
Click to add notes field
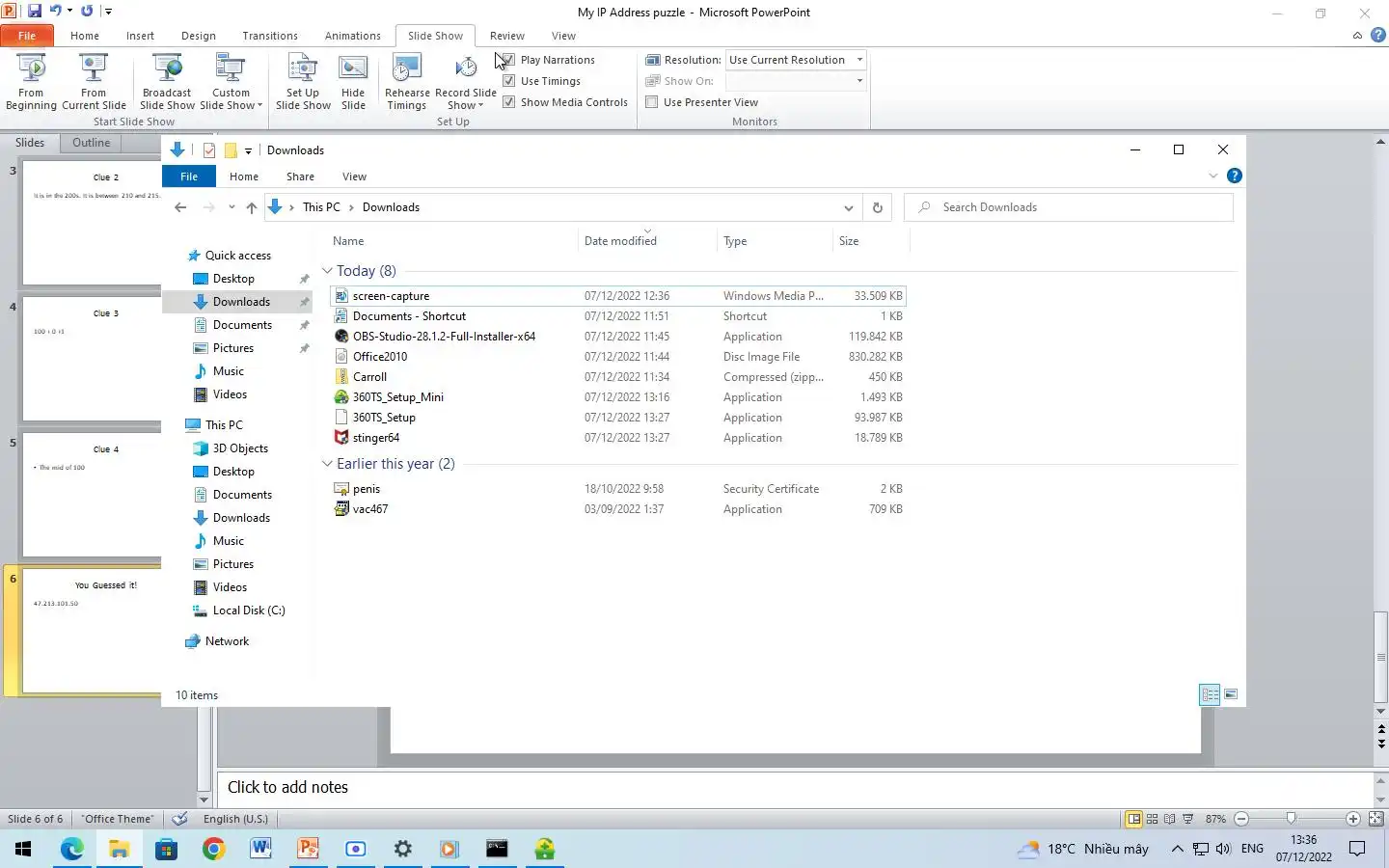(795, 788)
